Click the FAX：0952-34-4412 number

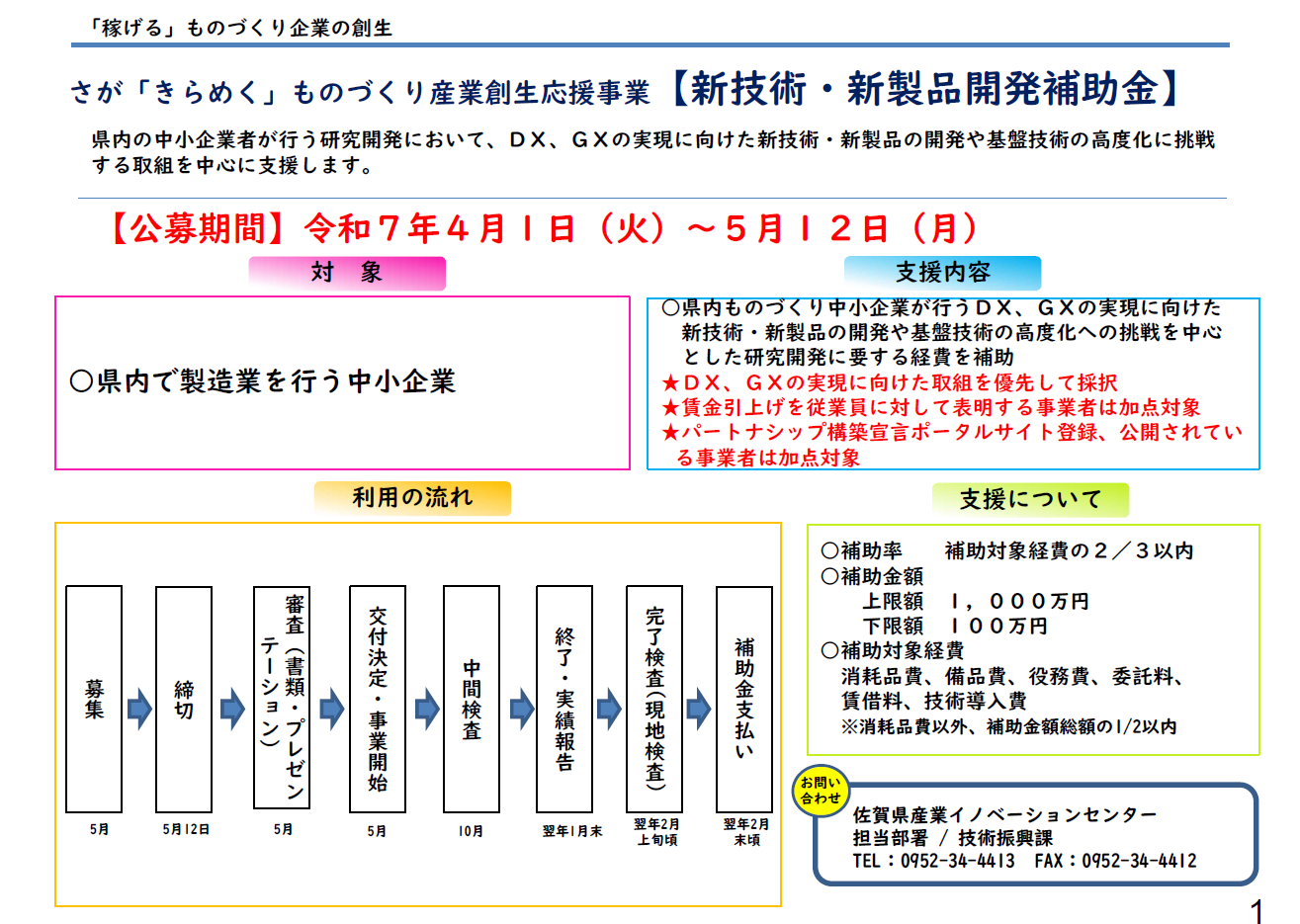point(1116,861)
